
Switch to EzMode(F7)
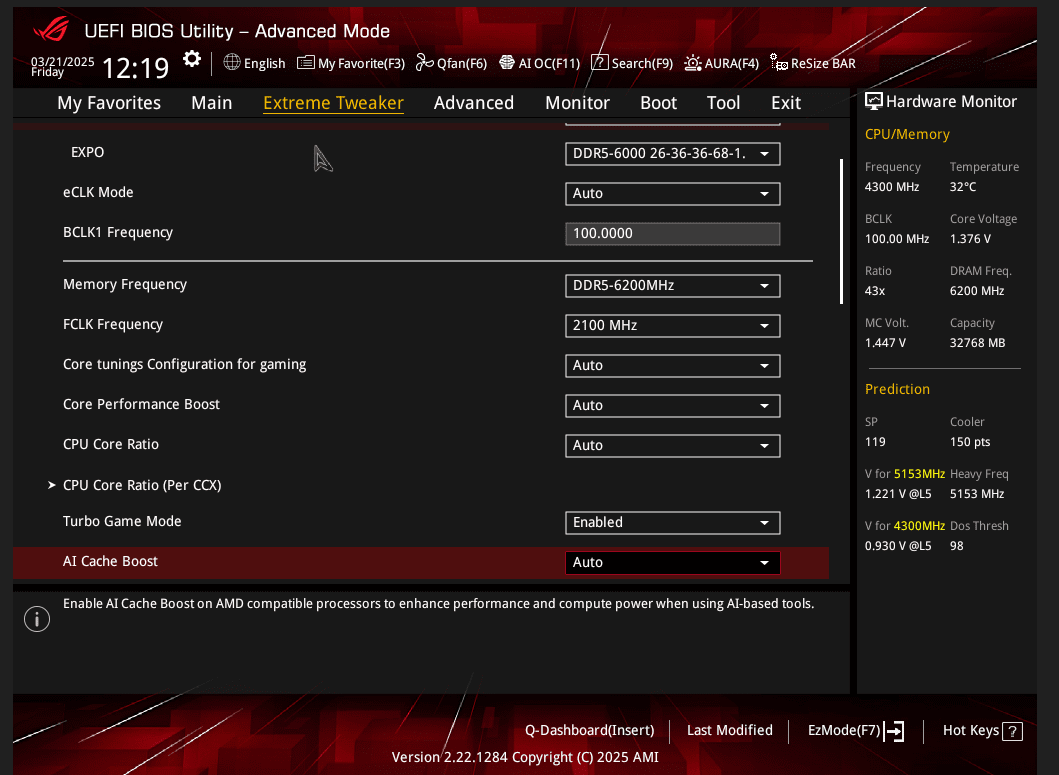[856, 731]
